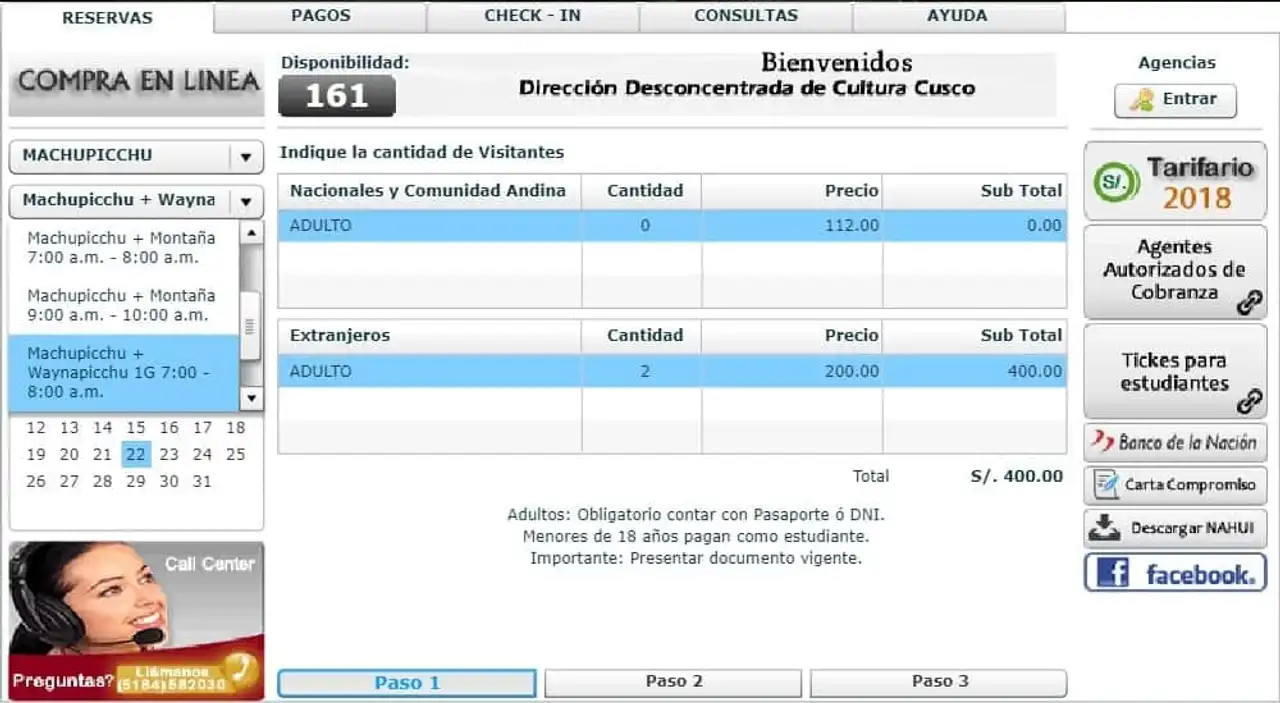Click the Banco de la Nación logo

point(1175,442)
